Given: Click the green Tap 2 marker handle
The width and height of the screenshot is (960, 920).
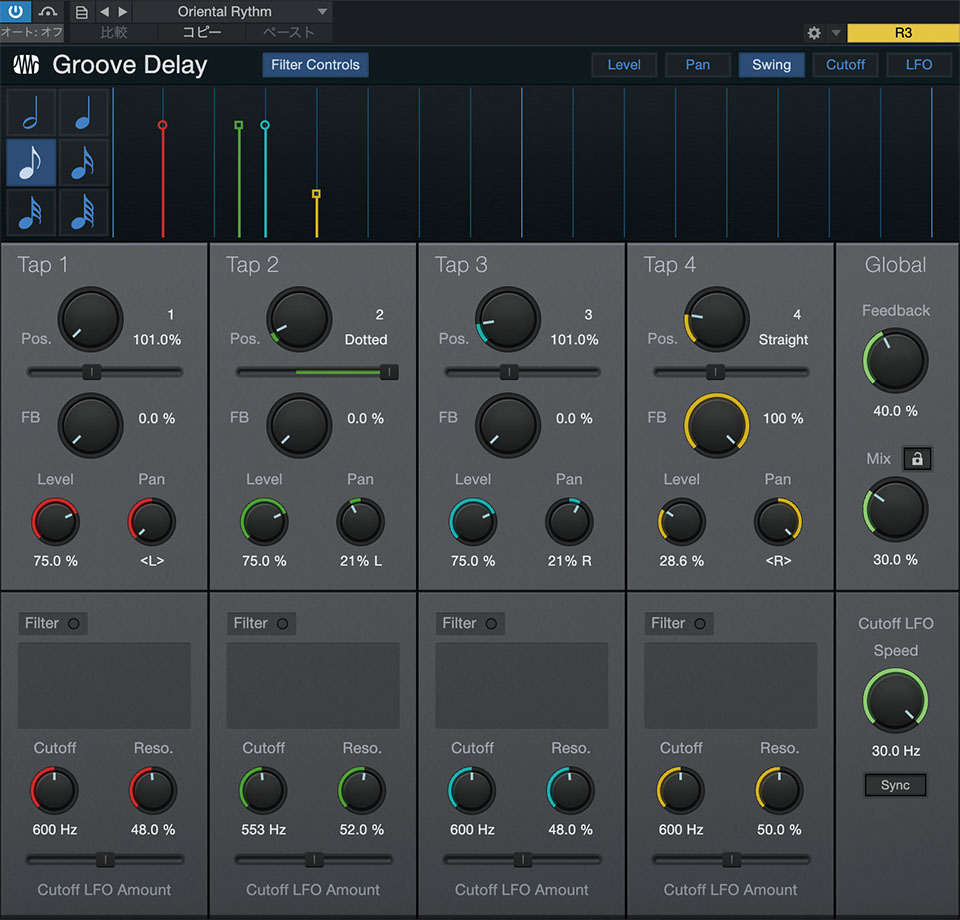Looking at the screenshot, I should 239,125.
